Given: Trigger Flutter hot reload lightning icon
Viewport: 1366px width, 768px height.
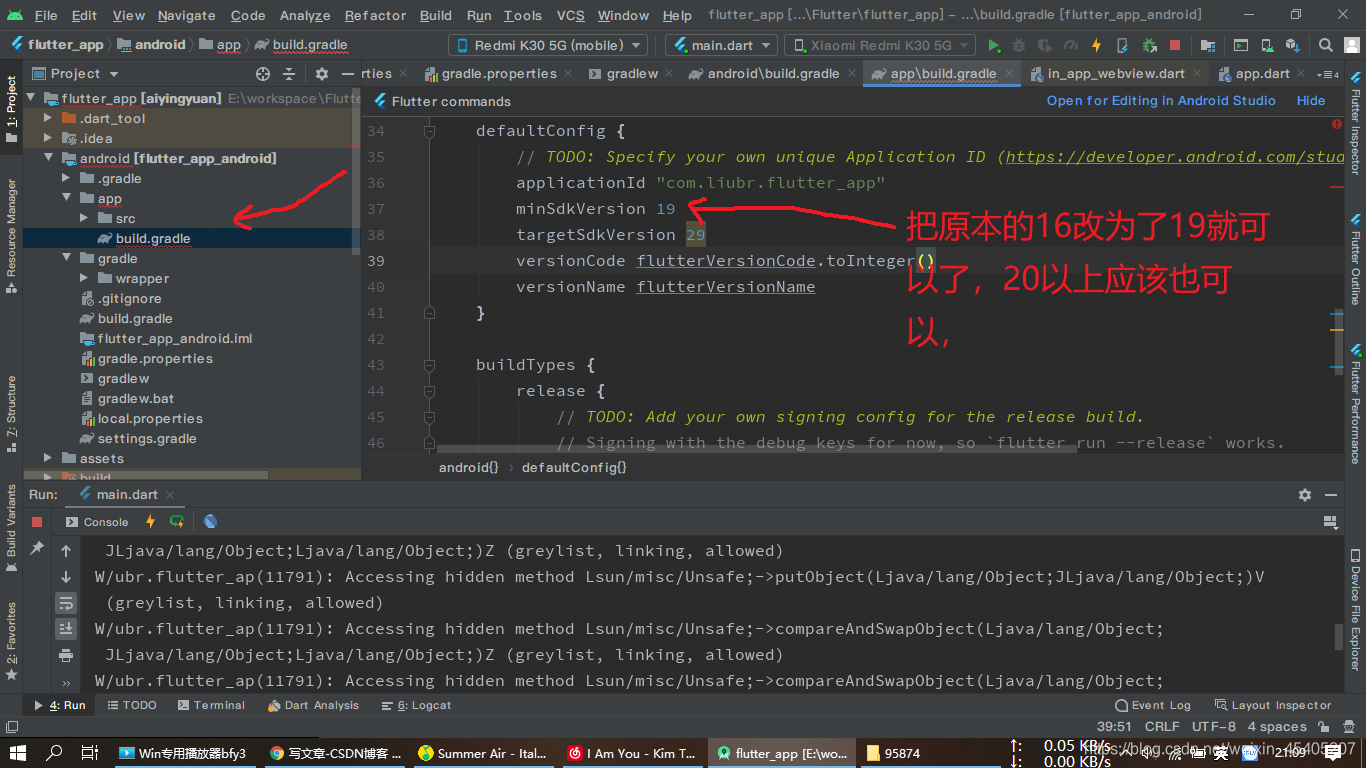Looking at the screenshot, I should tap(1096, 45).
